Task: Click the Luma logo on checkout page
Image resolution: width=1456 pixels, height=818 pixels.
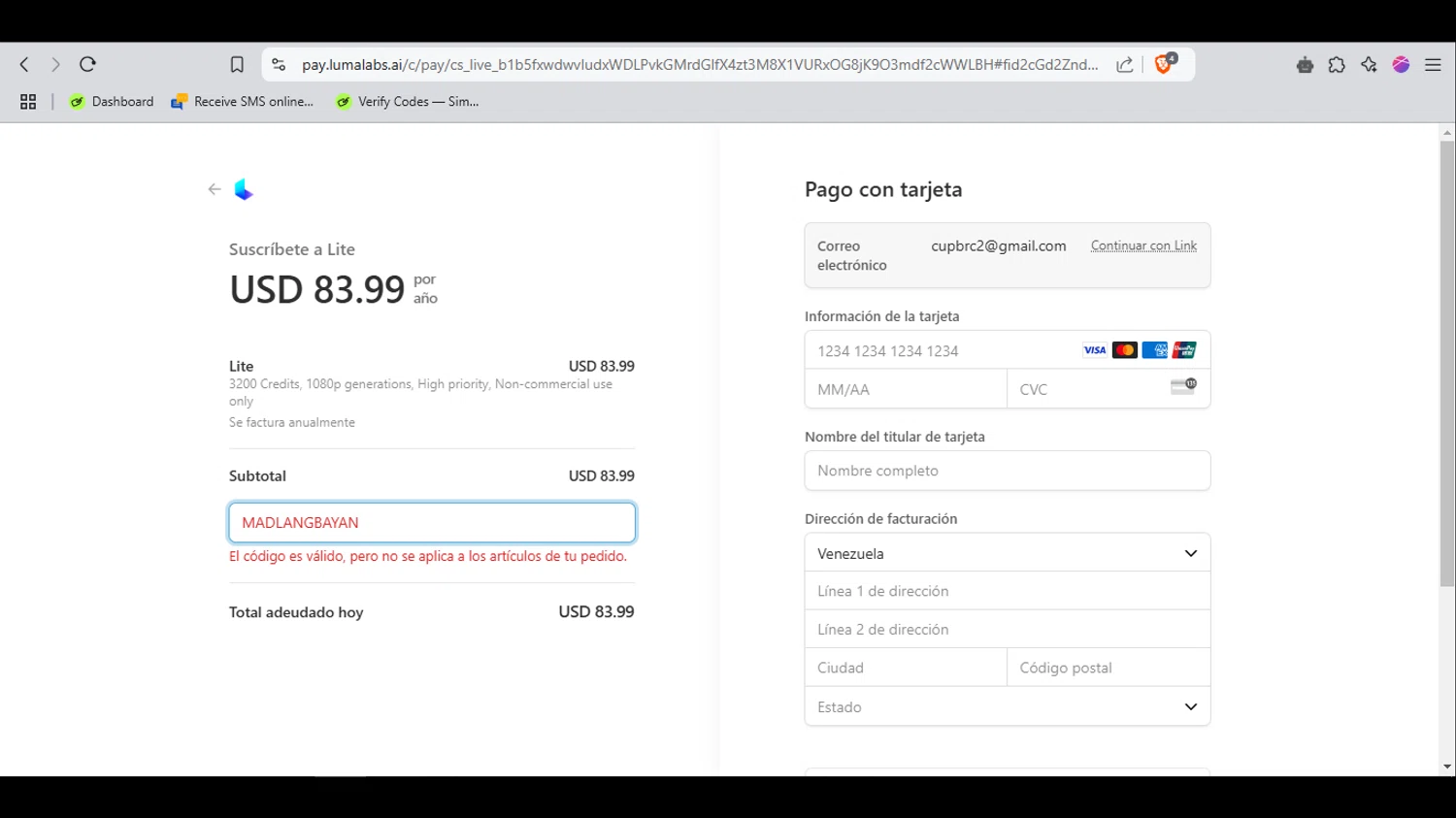Action: coord(244,190)
